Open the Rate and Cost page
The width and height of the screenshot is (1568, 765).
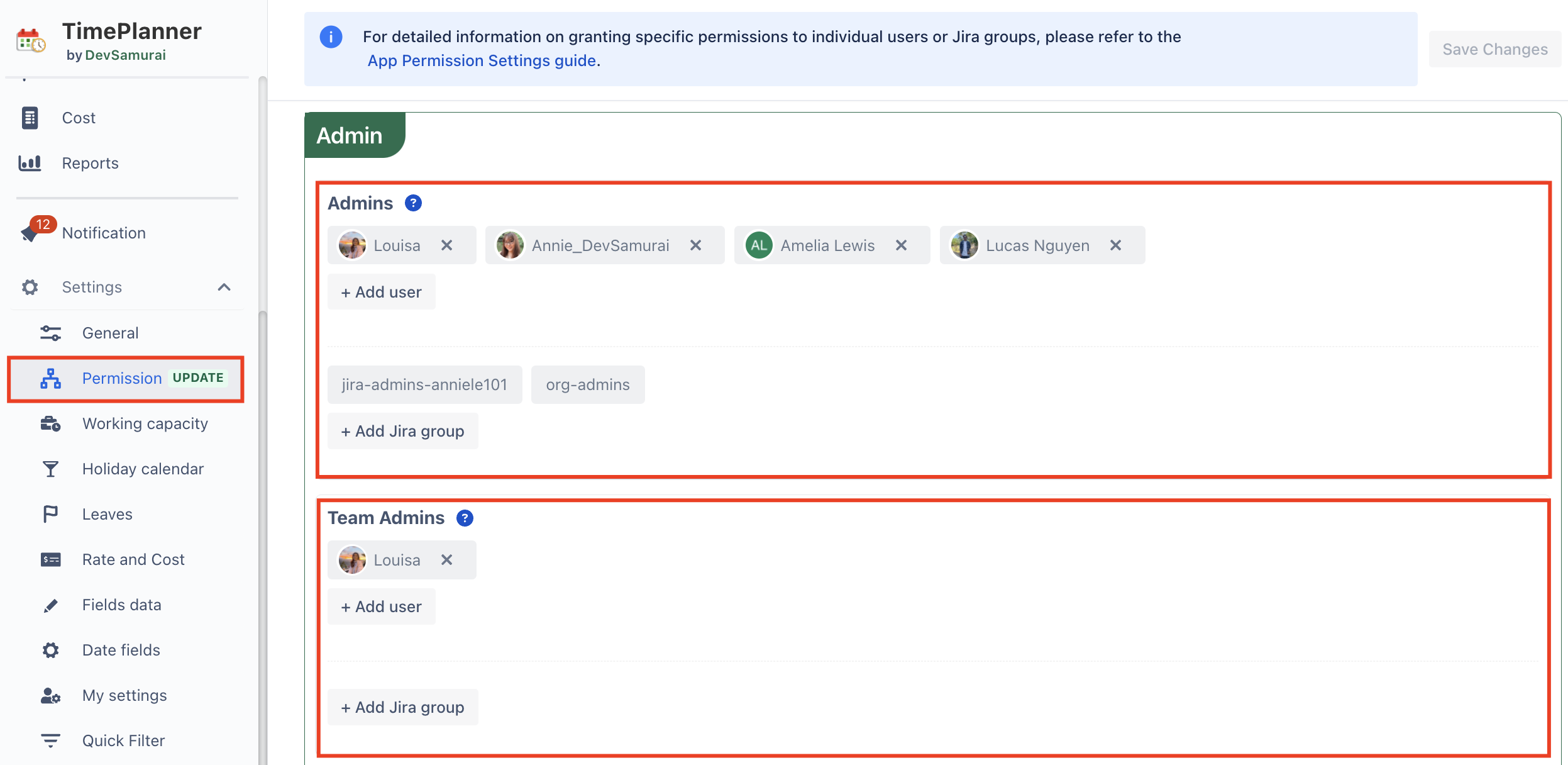(x=133, y=559)
